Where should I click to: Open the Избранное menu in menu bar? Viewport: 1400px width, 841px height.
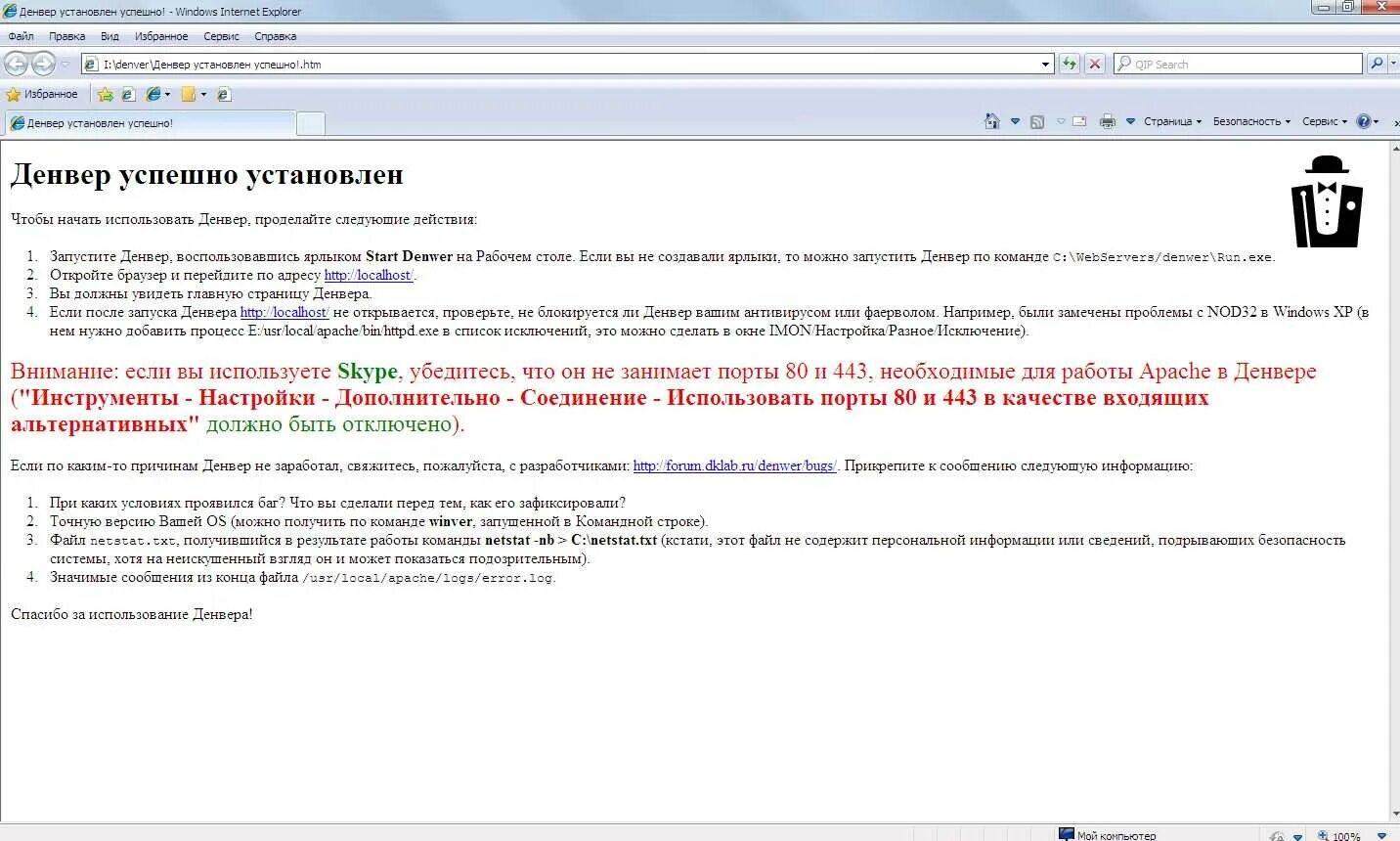pyautogui.click(x=161, y=36)
